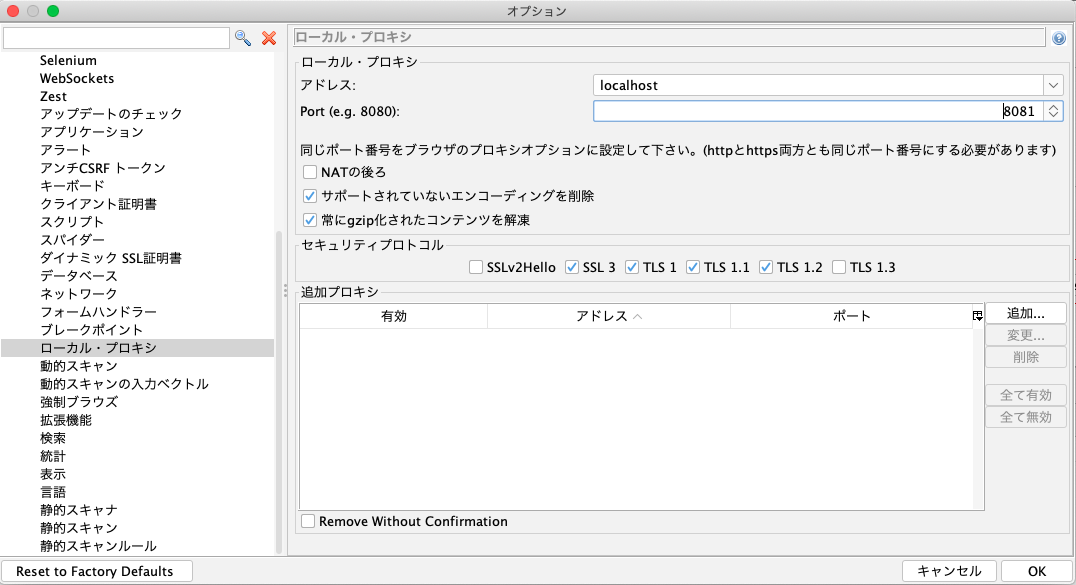Select 動的スキャン option

pyautogui.click(x=79, y=366)
